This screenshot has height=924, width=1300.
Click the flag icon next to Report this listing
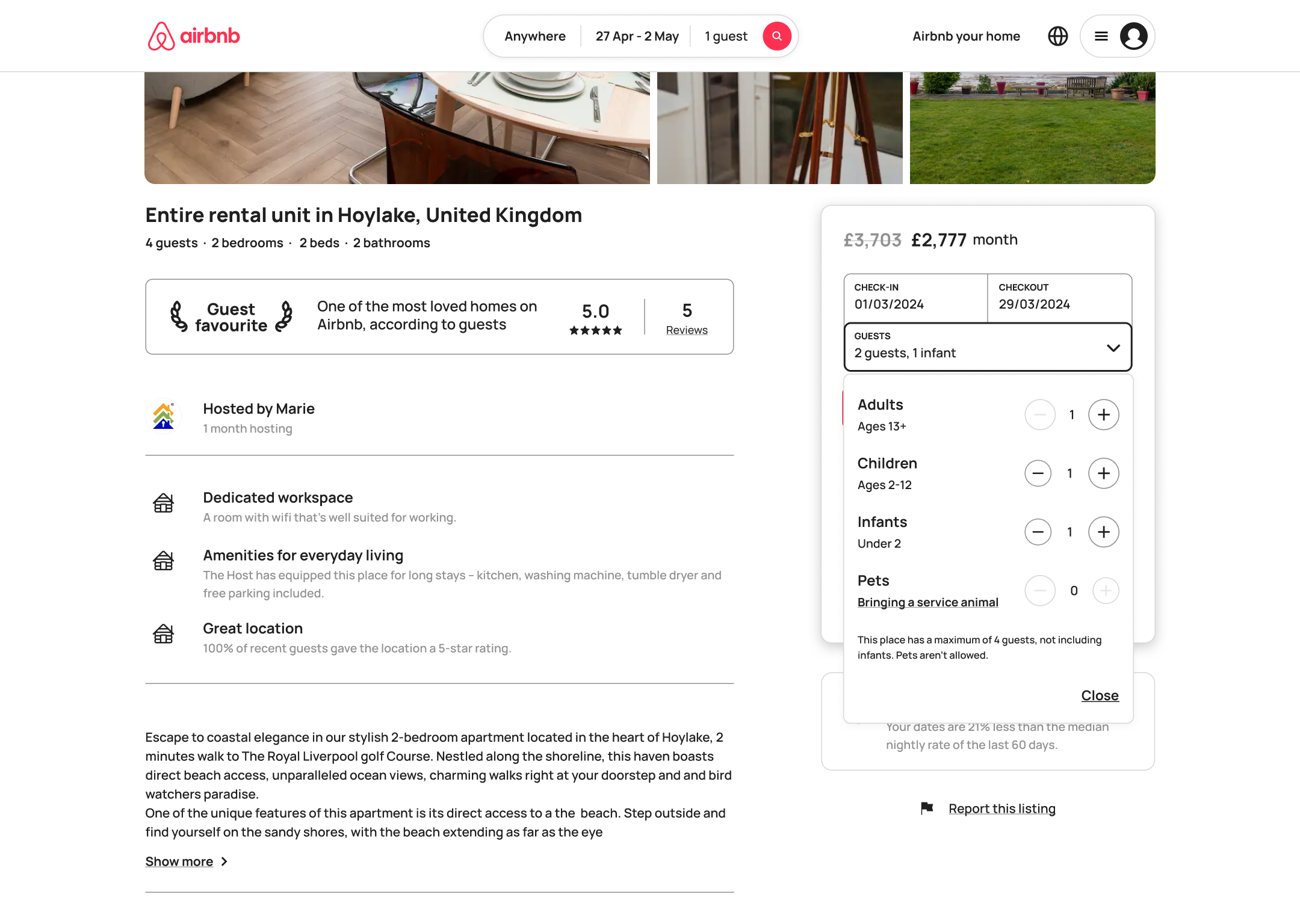pos(926,808)
